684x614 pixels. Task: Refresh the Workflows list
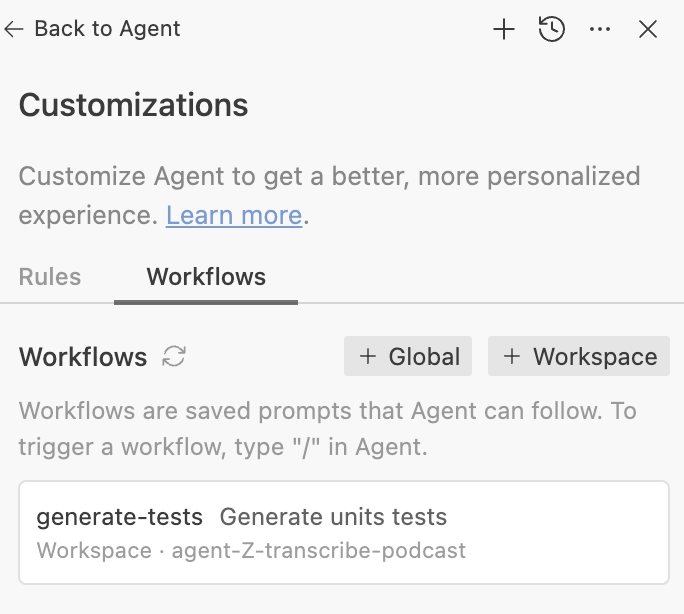pyautogui.click(x=174, y=356)
